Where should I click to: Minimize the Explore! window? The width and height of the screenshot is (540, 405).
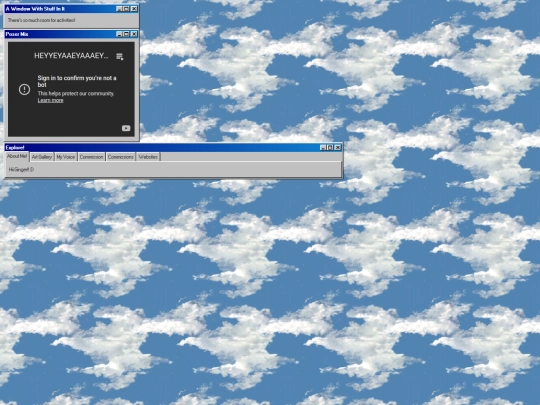323,147
